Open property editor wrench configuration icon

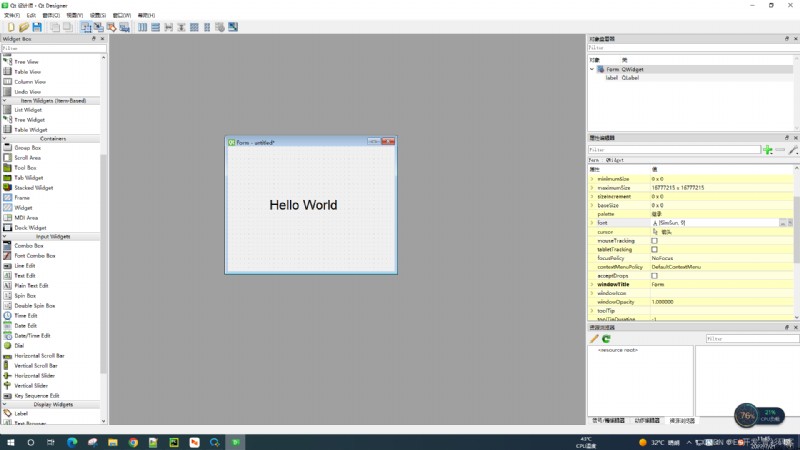click(x=793, y=149)
